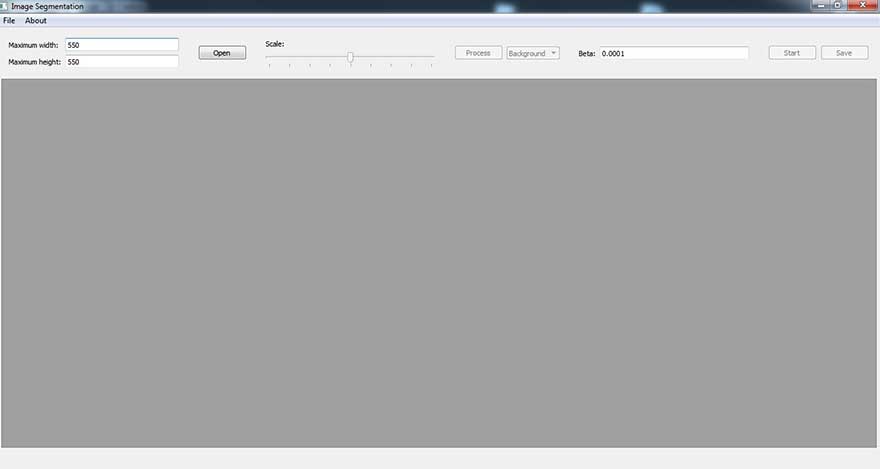Image resolution: width=880 pixels, height=469 pixels.
Task: Open the About menu
Action: click(36, 20)
